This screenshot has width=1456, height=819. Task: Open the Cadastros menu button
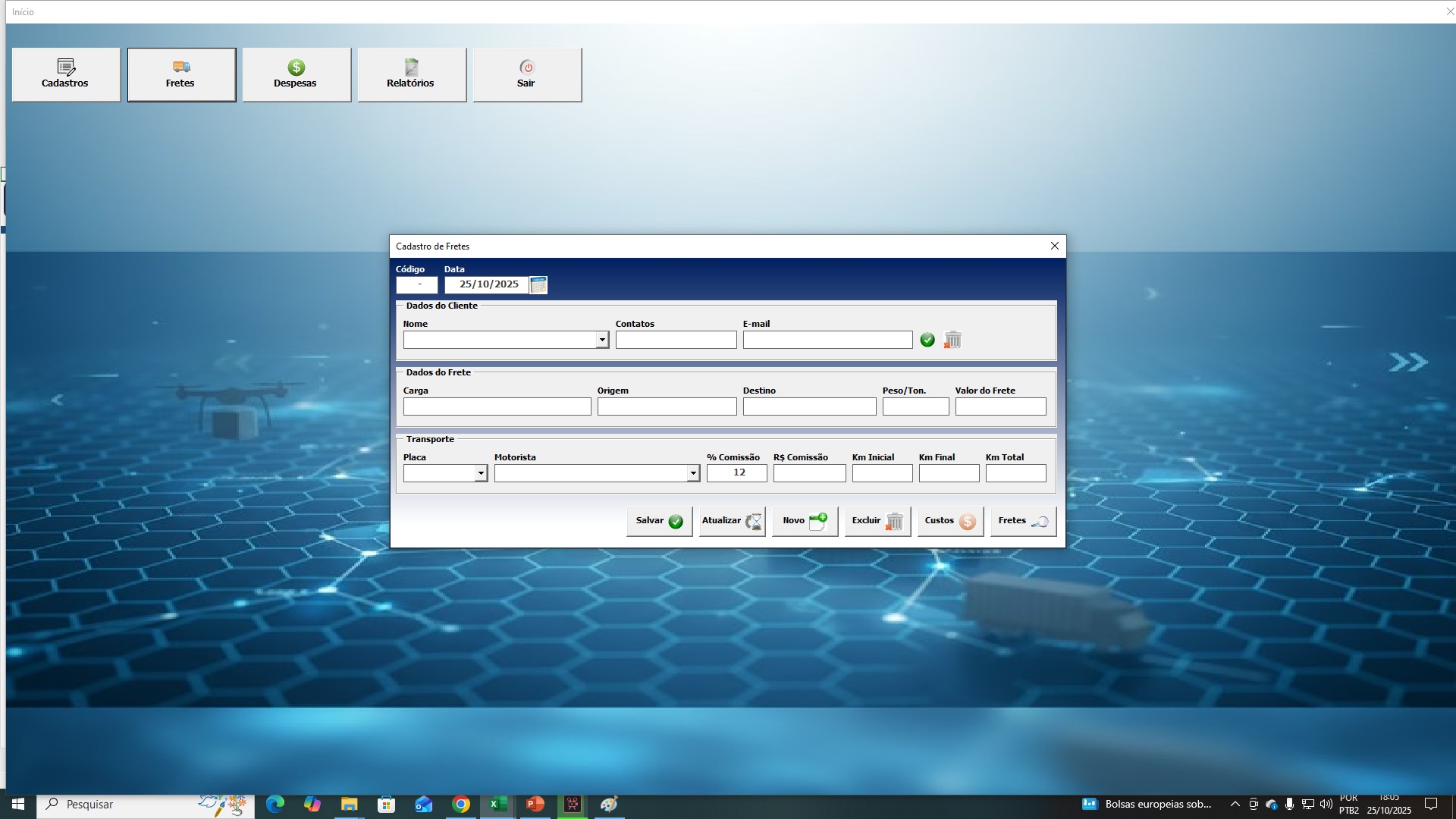point(66,74)
